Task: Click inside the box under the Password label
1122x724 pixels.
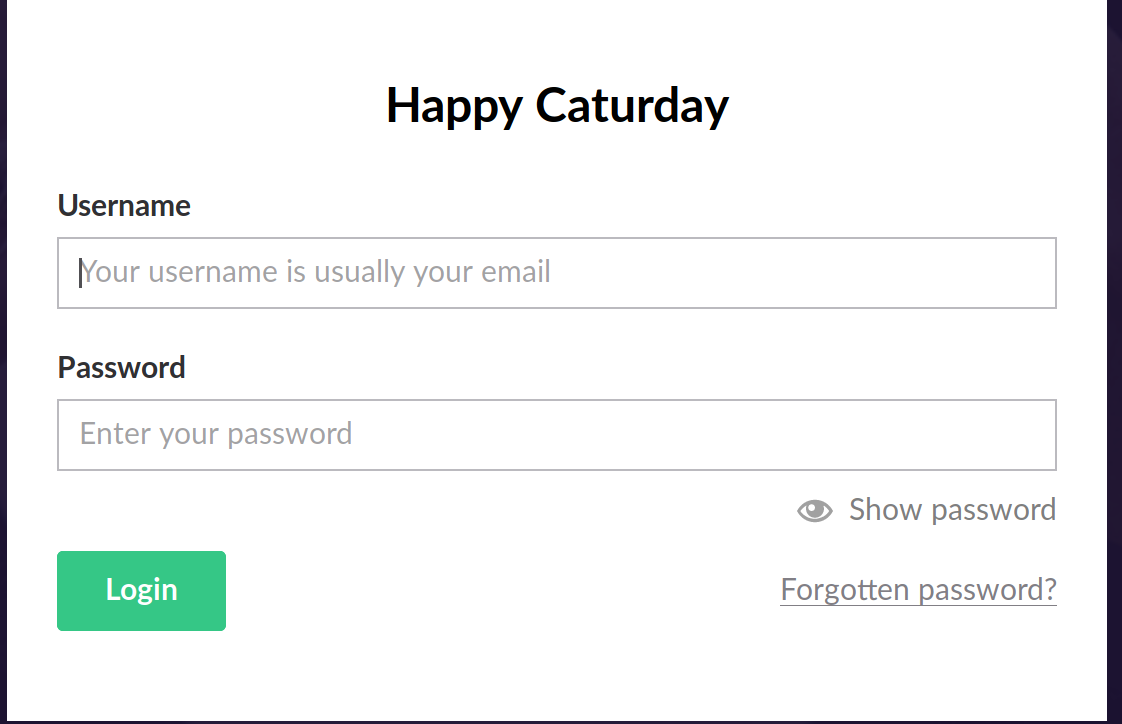Action: (556, 435)
